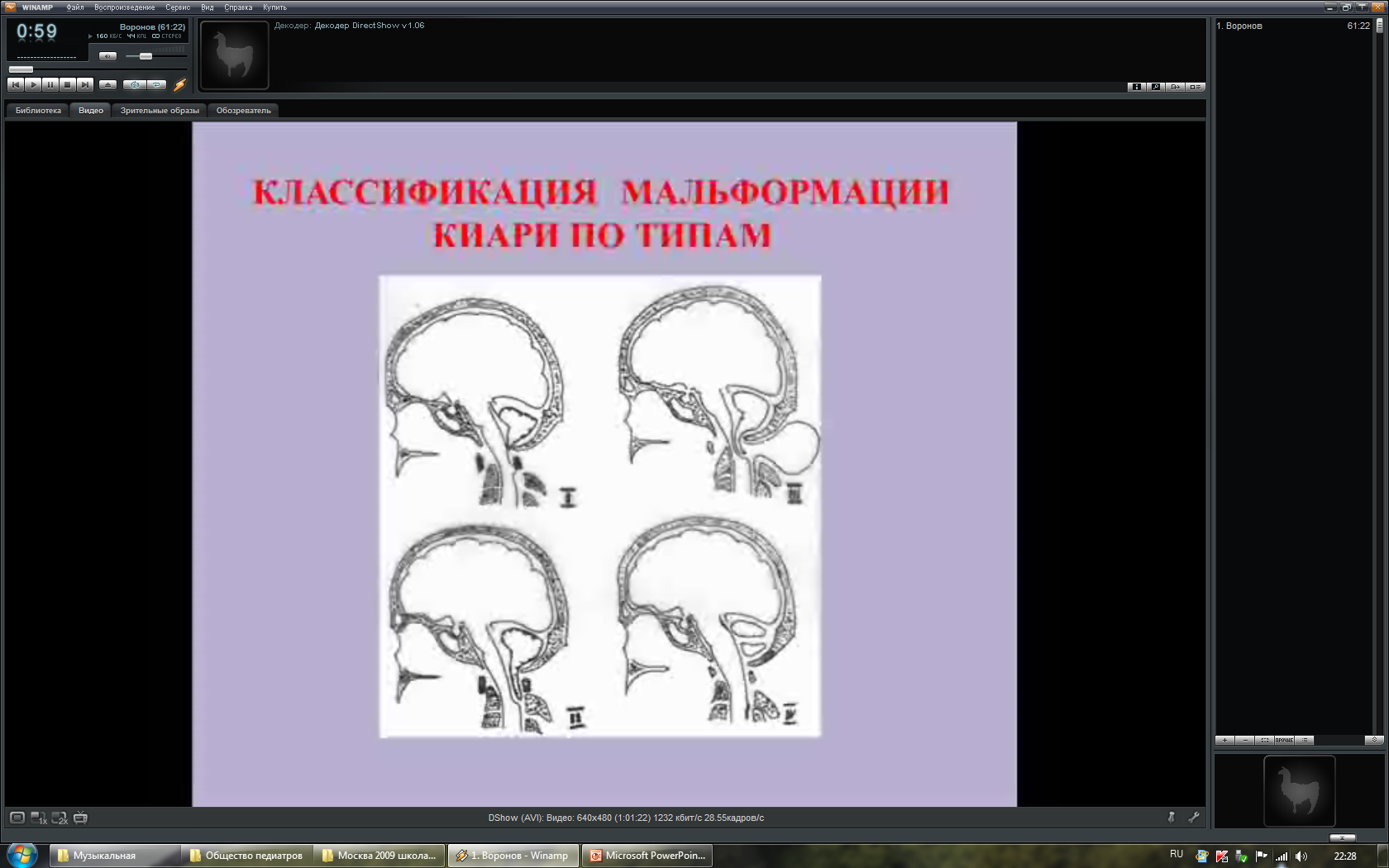This screenshot has height=868, width=1389.
Task: Mute audio with the speaker button
Action: [x=107, y=56]
